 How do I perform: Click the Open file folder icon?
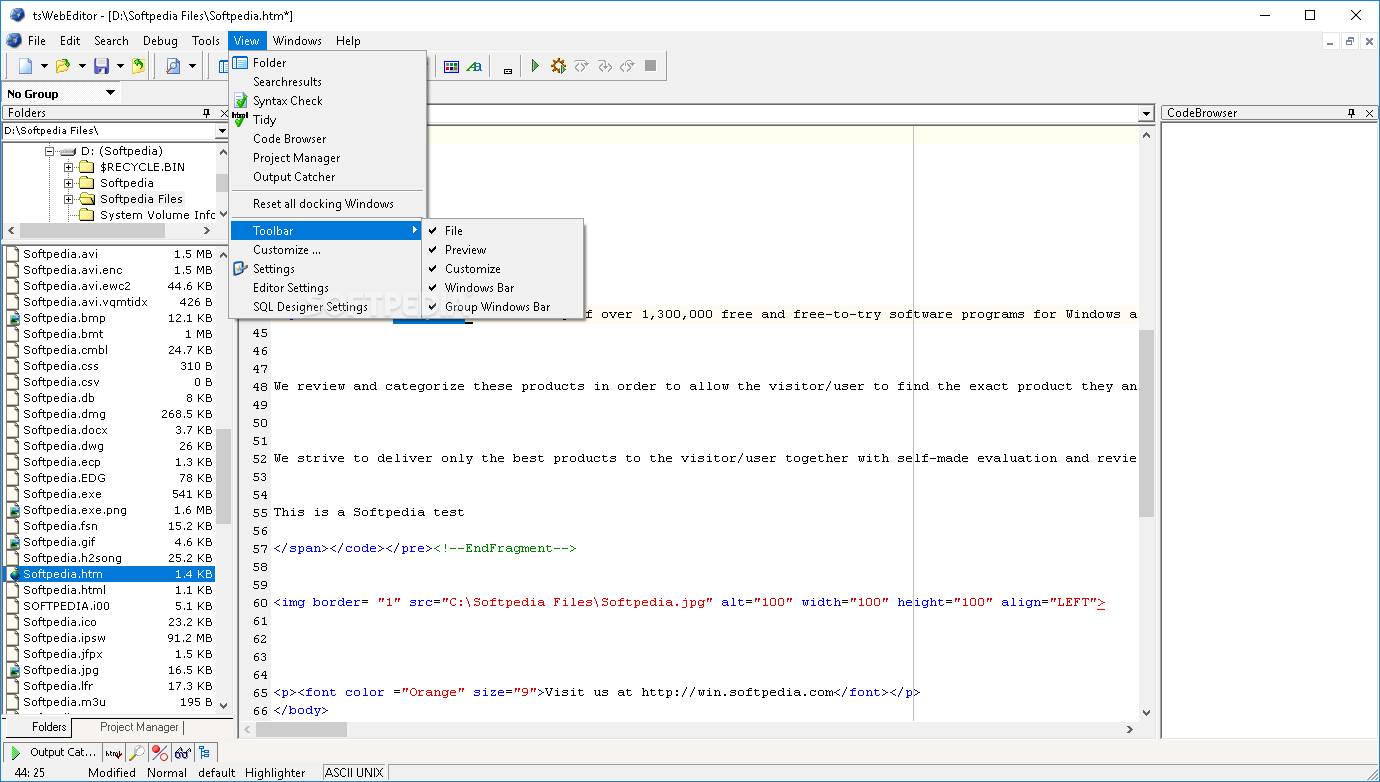[63, 66]
